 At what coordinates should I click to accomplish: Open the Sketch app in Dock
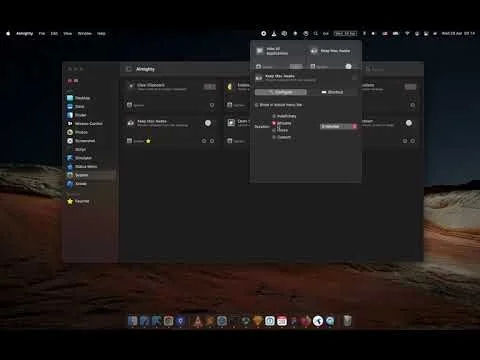(x=258, y=321)
